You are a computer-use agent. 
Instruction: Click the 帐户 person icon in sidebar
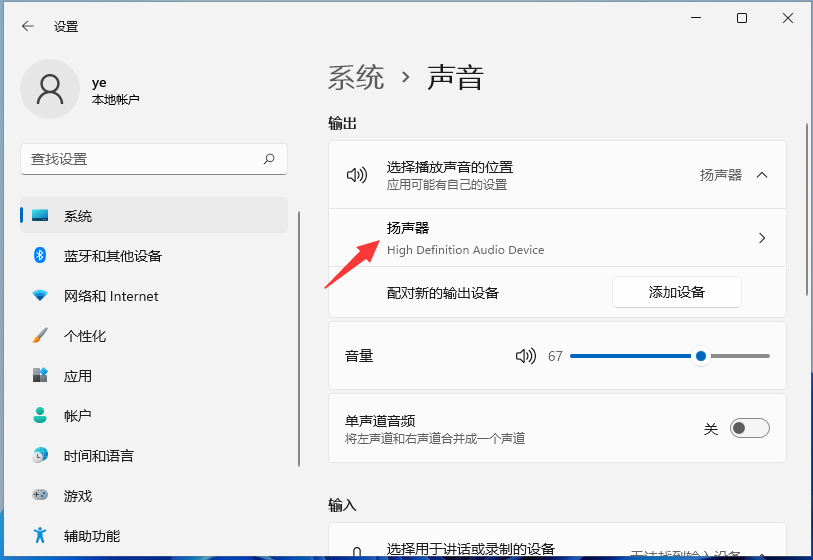pos(40,416)
